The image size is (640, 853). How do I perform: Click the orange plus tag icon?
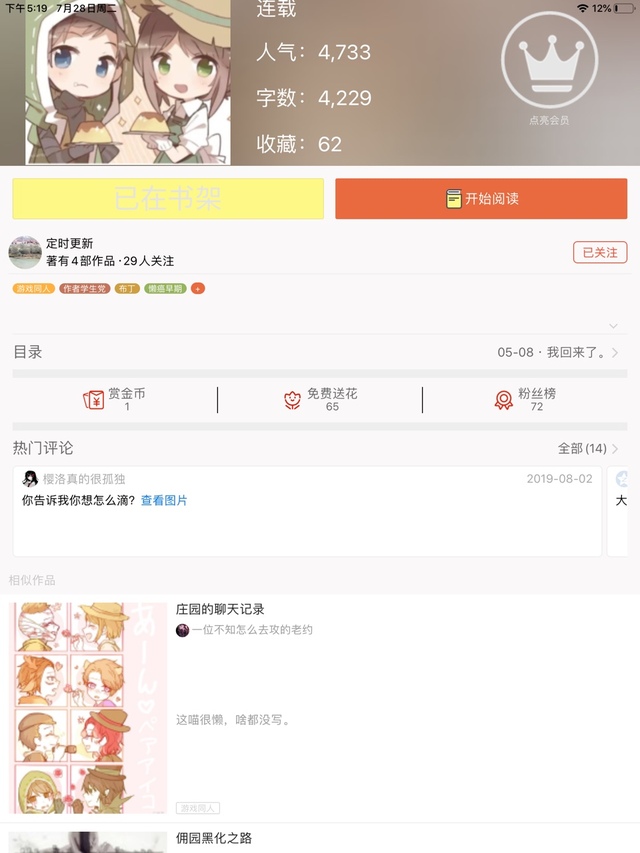click(198, 288)
